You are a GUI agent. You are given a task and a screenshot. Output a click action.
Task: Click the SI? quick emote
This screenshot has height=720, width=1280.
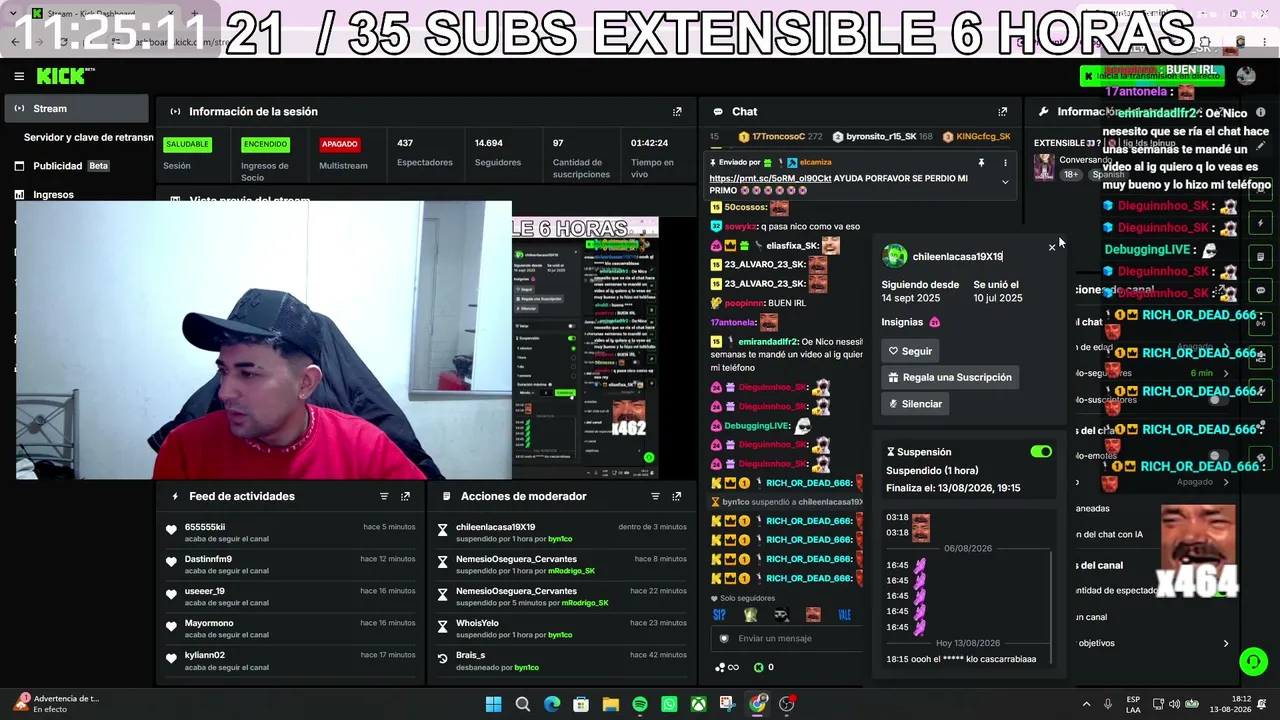(719, 615)
